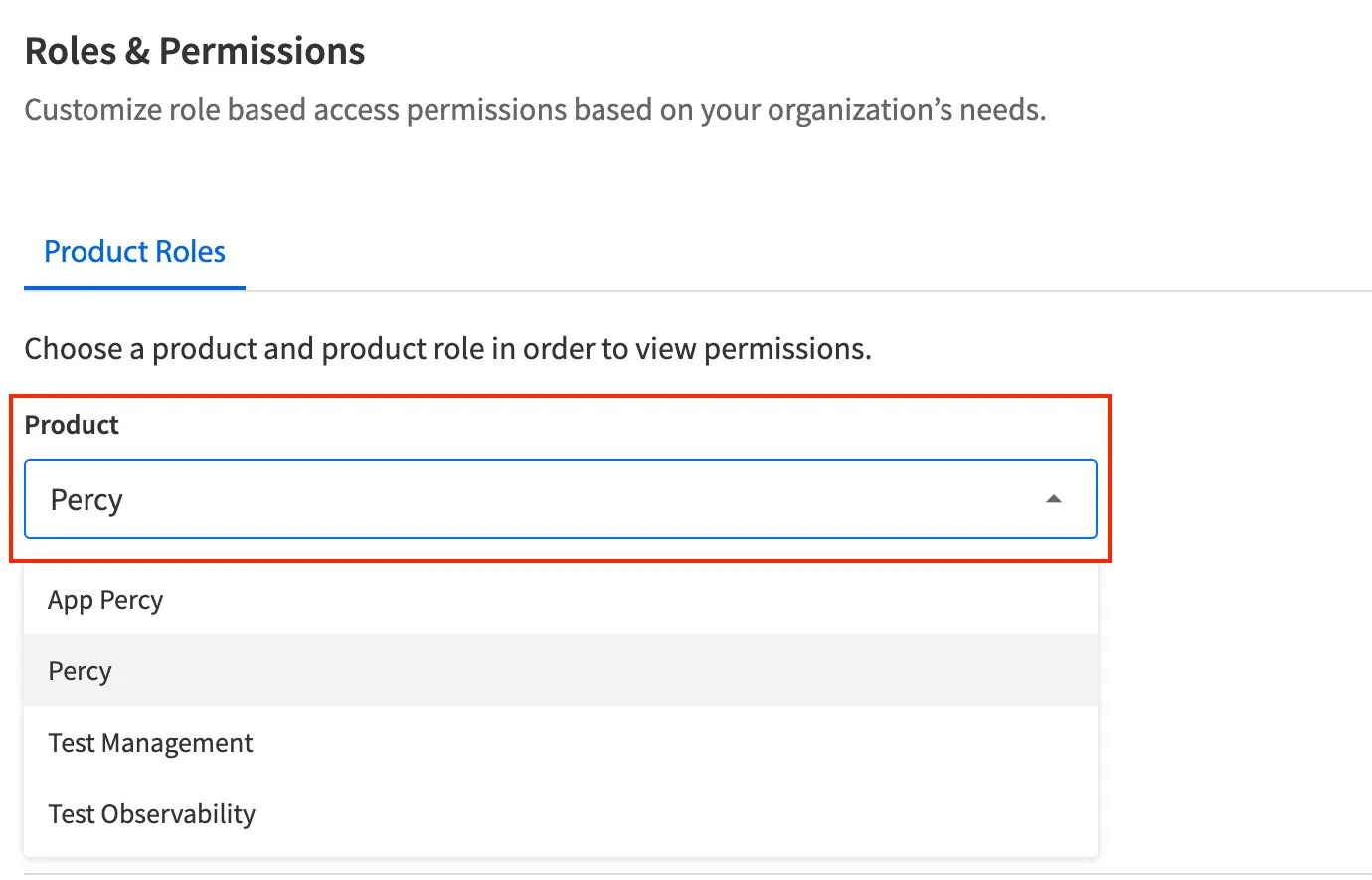Switch to the Product Roles tab
The height and width of the screenshot is (880, 1372).
pyautogui.click(x=134, y=252)
